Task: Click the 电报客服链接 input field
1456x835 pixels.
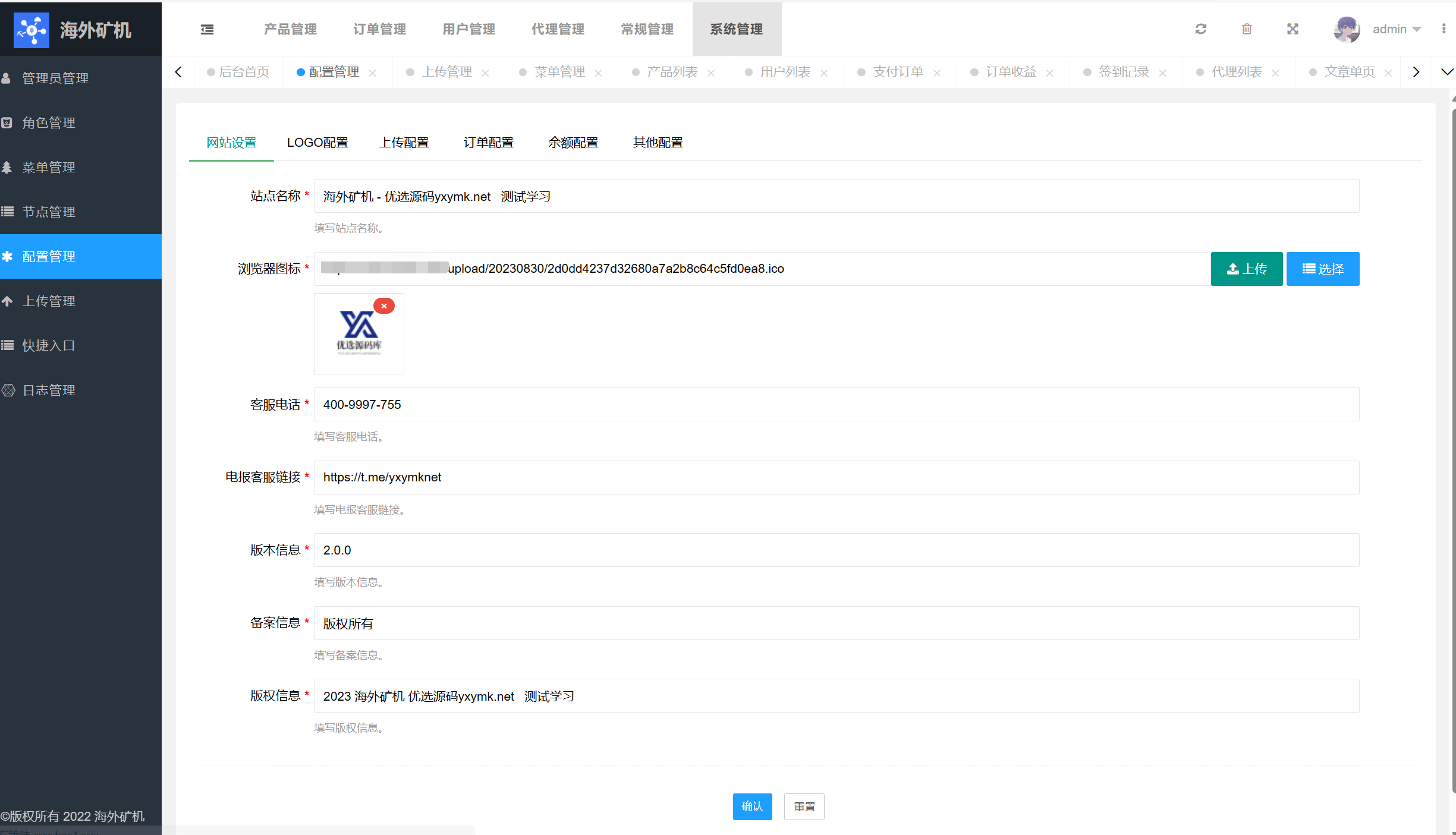Action: click(837, 477)
